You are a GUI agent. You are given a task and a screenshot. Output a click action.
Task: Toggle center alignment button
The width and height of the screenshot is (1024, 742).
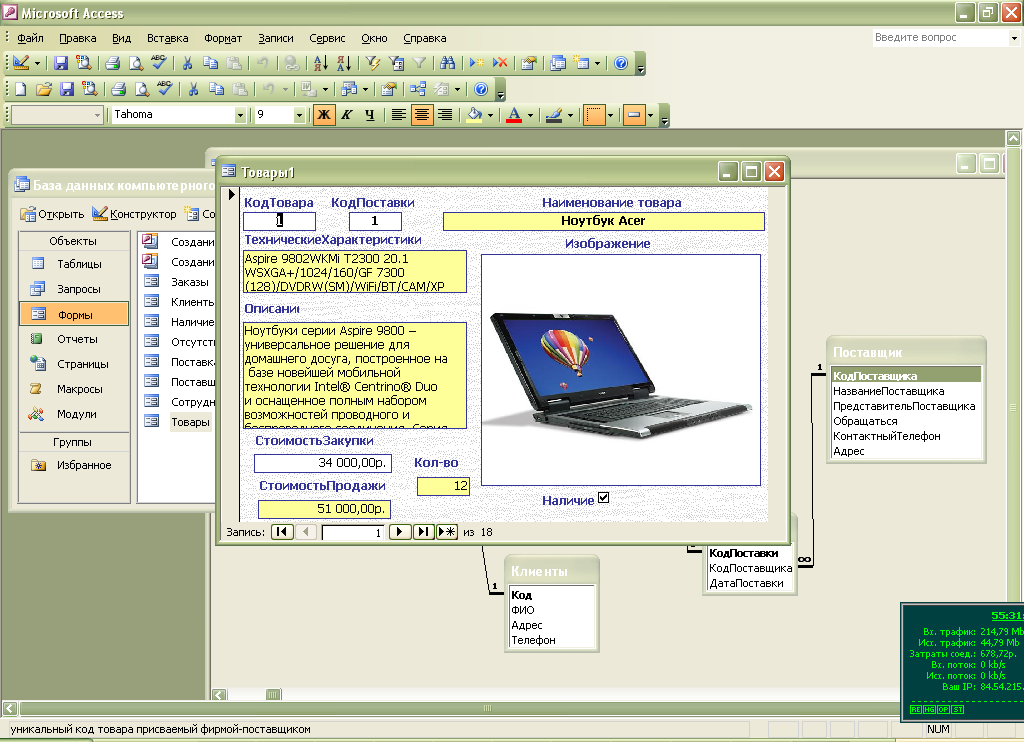coord(422,115)
